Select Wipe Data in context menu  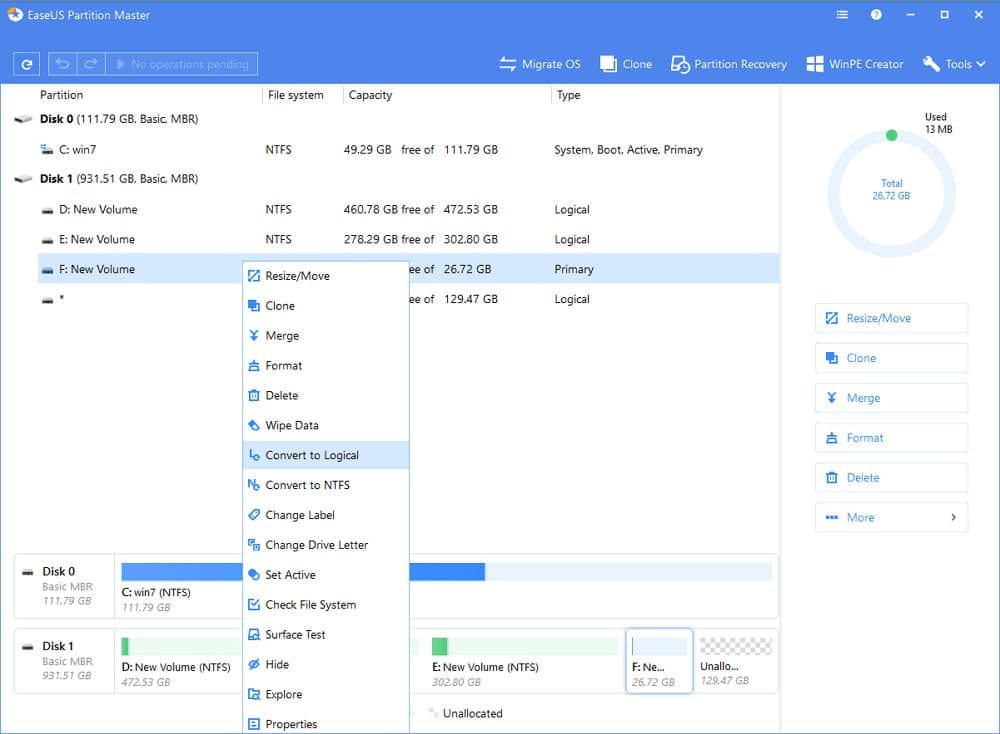pos(292,425)
